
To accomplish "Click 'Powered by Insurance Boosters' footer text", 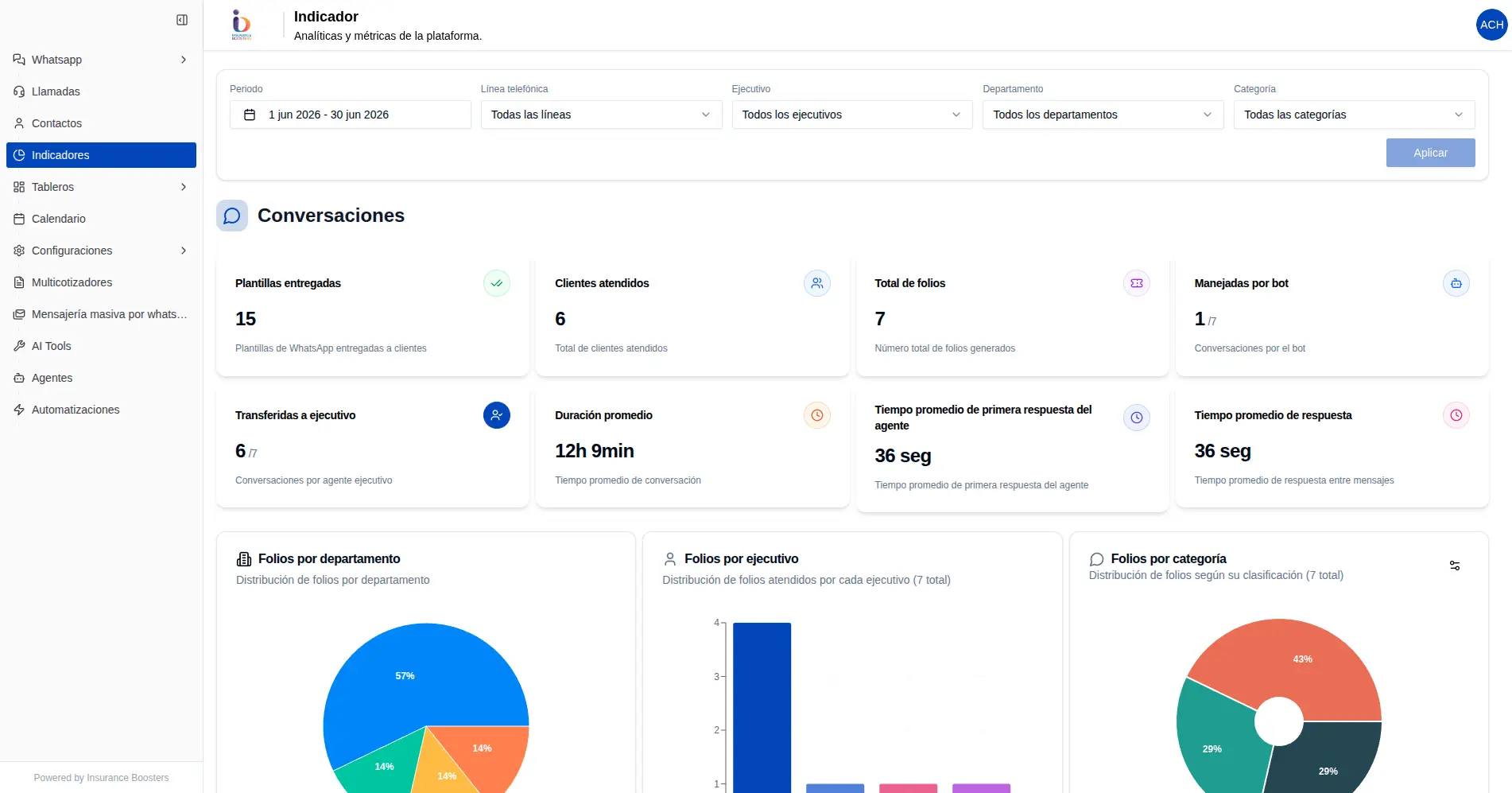I will 101,778.
